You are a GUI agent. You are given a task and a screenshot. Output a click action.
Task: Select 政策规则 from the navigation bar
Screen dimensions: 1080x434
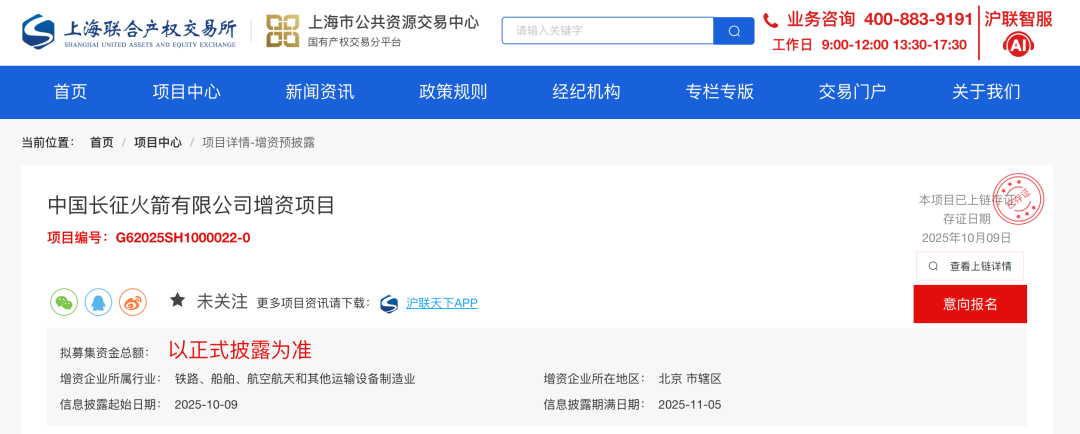tap(453, 92)
